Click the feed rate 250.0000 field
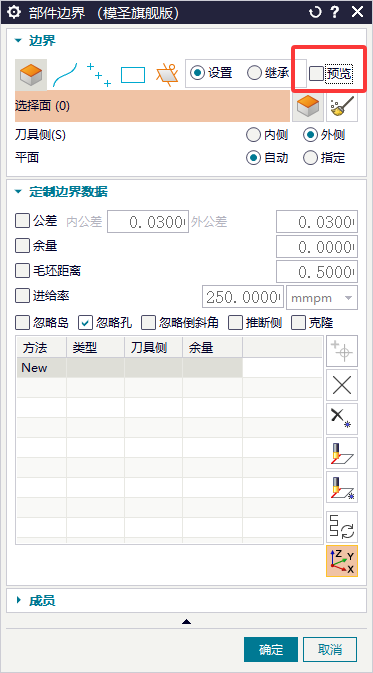This screenshot has width=373, height=673. coord(243,297)
